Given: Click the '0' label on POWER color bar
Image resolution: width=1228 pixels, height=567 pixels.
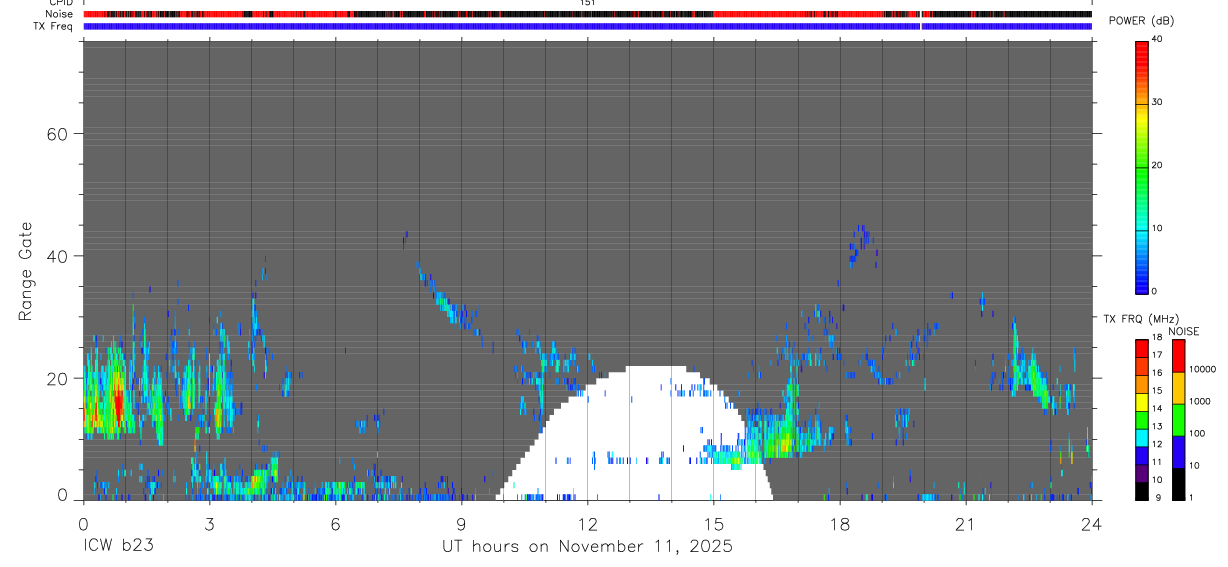Looking at the screenshot, I should click(1155, 291).
